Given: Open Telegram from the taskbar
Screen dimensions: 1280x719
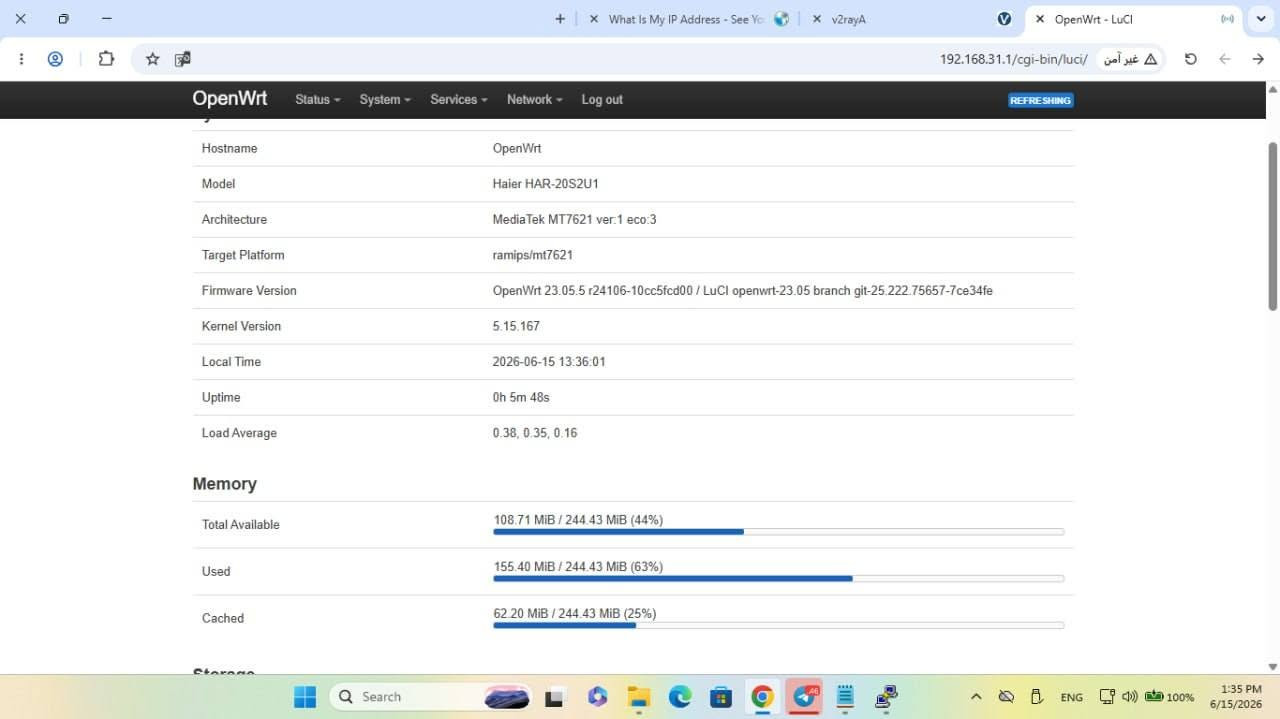Looking at the screenshot, I should pyautogui.click(x=804, y=697).
